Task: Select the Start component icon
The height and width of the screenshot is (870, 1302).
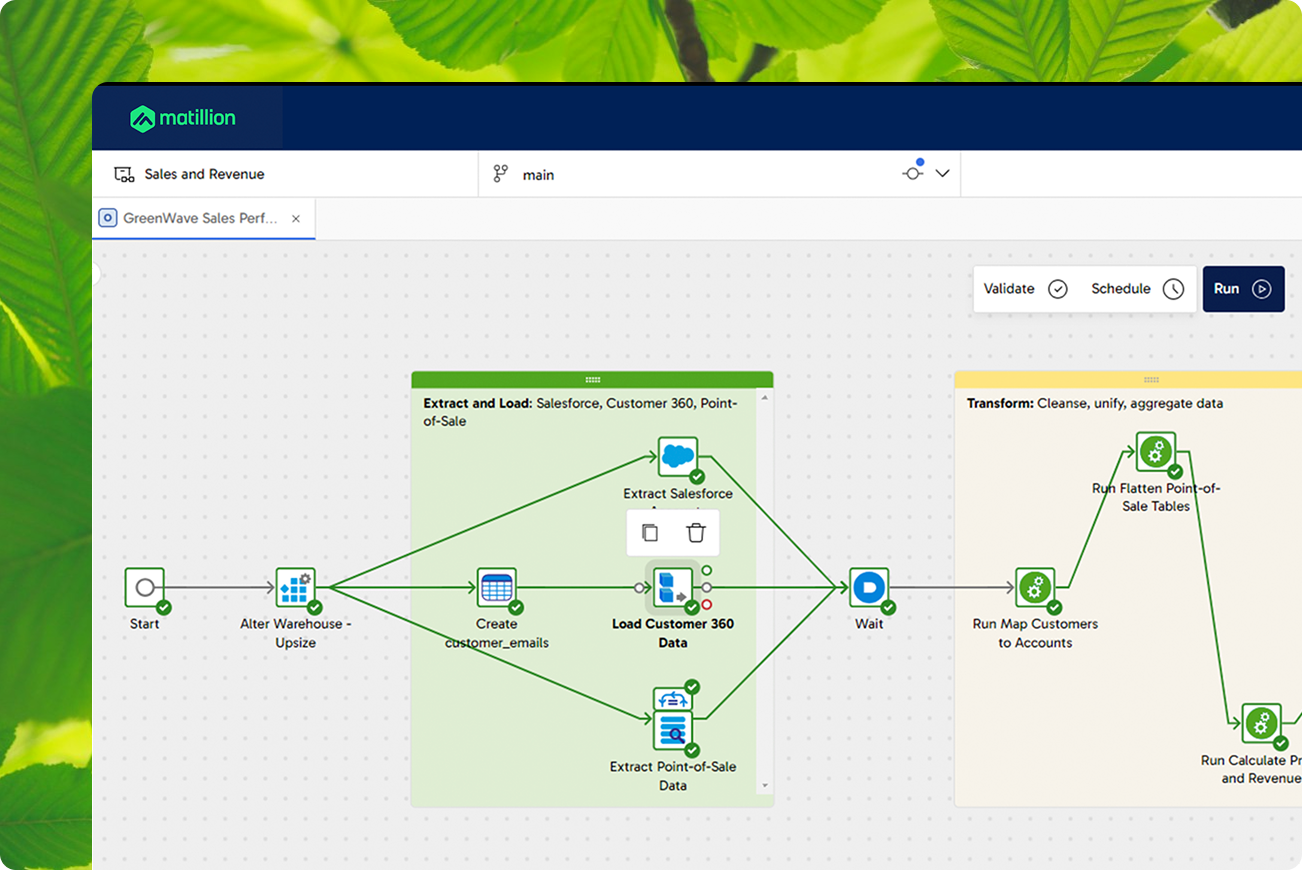Action: [x=145, y=587]
